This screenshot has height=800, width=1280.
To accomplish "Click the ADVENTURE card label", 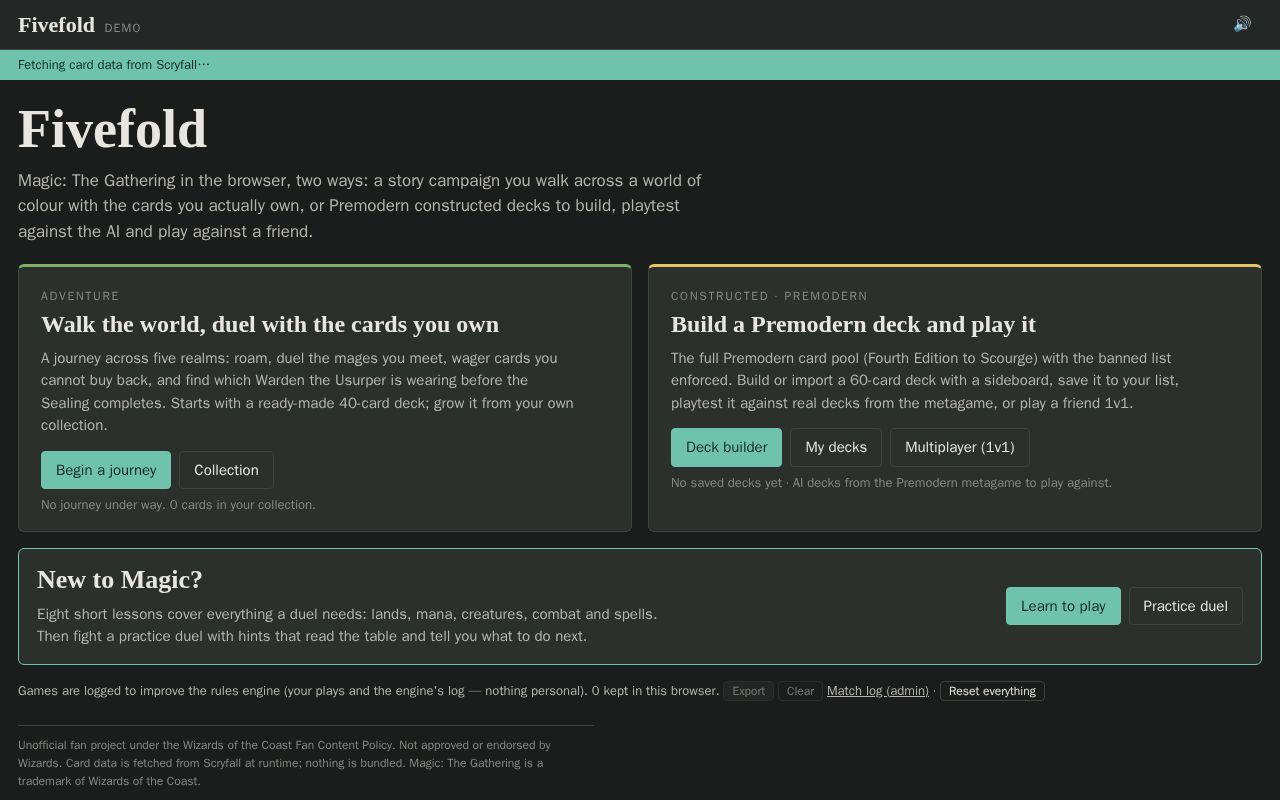I will pos(80,296).
